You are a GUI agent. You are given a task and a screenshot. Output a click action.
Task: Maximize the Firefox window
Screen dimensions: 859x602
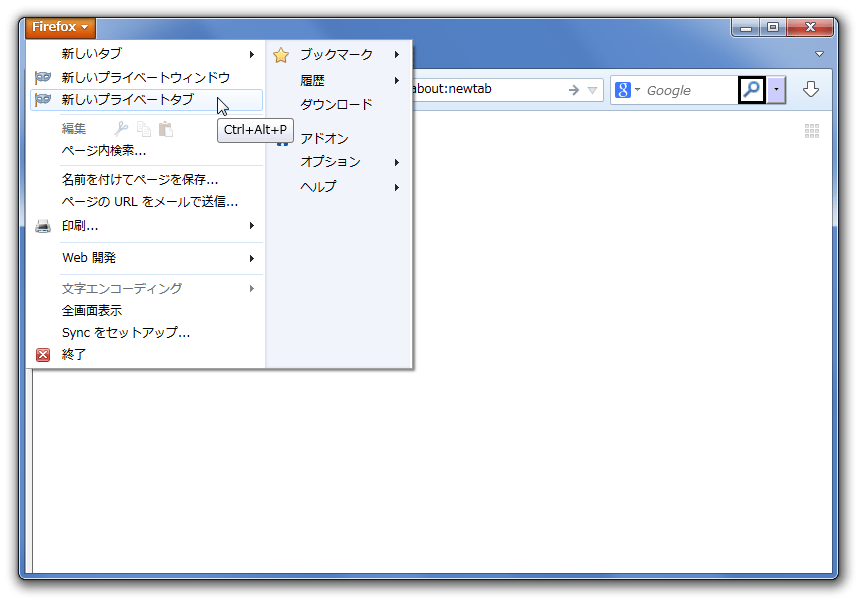[x=772, y=27]
